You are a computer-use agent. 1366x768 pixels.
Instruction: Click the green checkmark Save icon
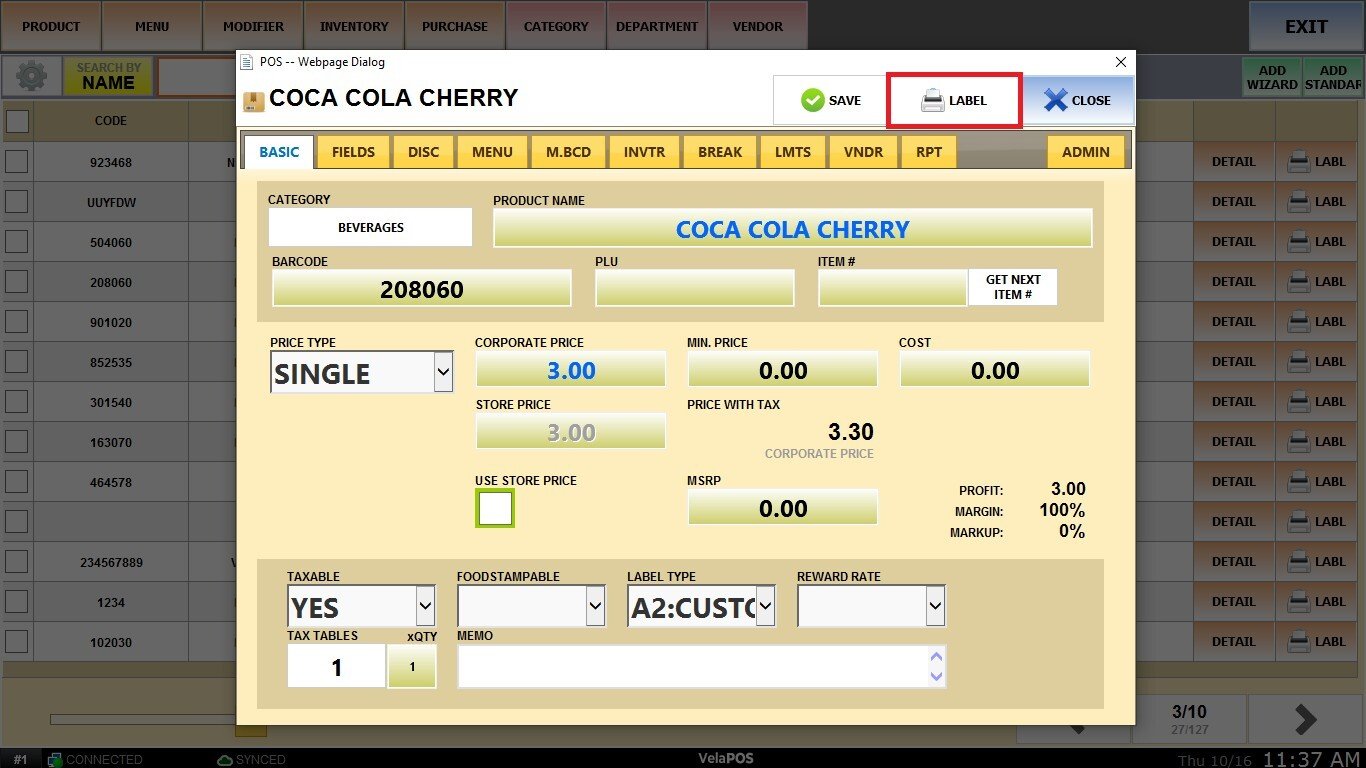pos(812,100)
